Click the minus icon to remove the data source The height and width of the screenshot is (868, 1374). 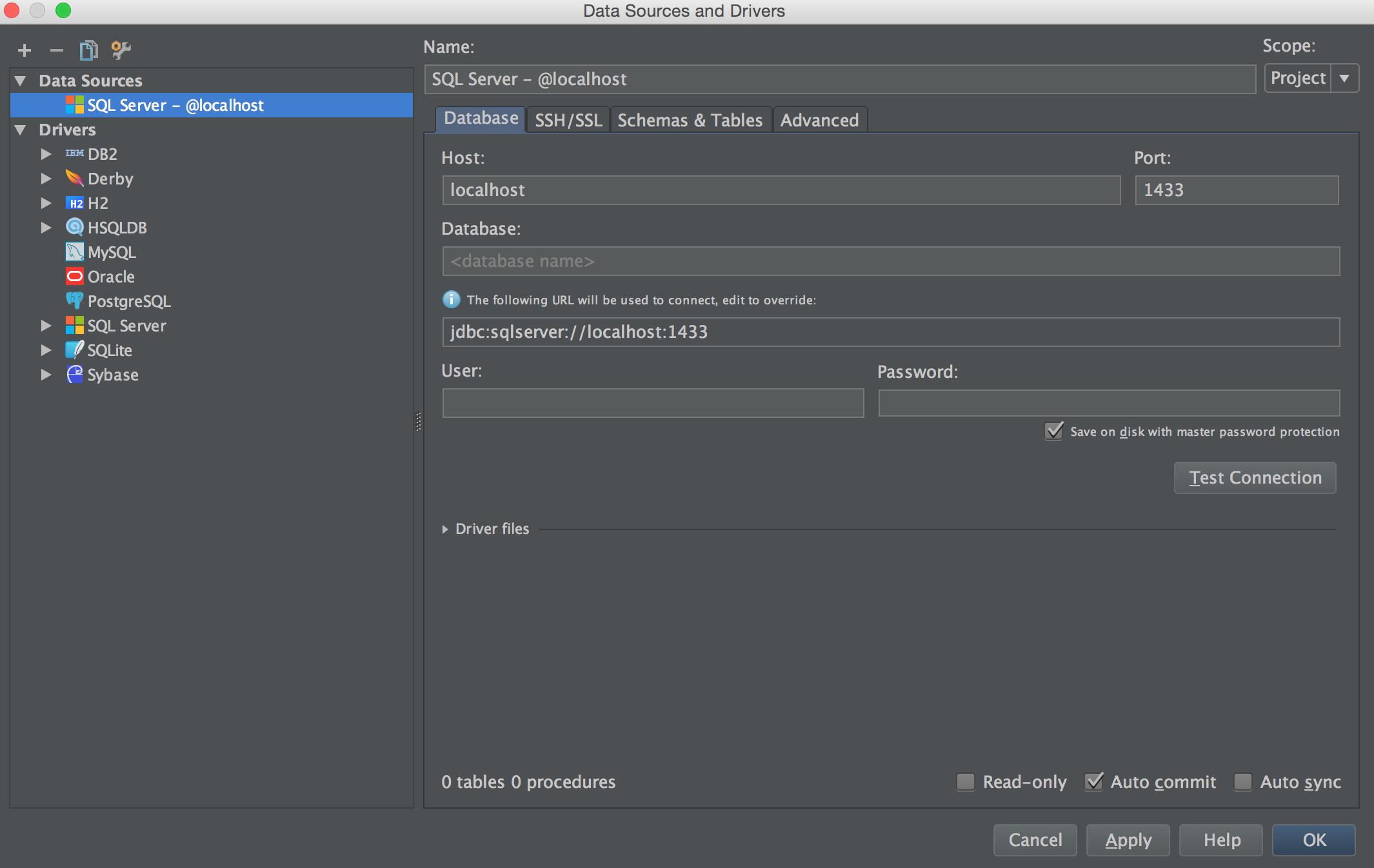[57, 50]
